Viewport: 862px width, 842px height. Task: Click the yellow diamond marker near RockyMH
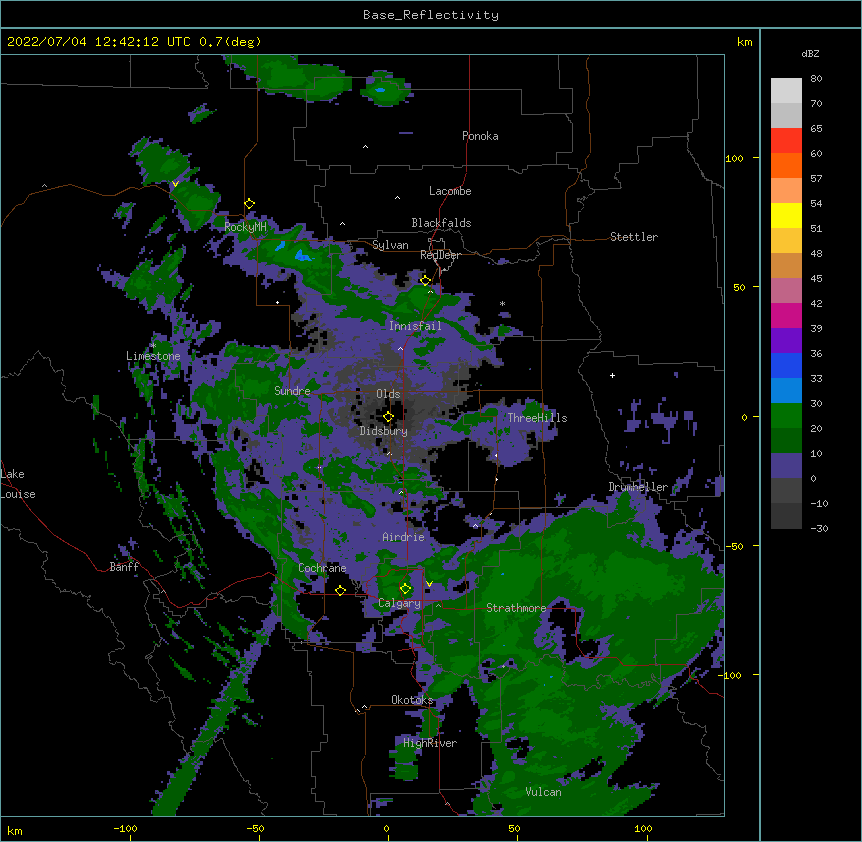click(250, 204)
